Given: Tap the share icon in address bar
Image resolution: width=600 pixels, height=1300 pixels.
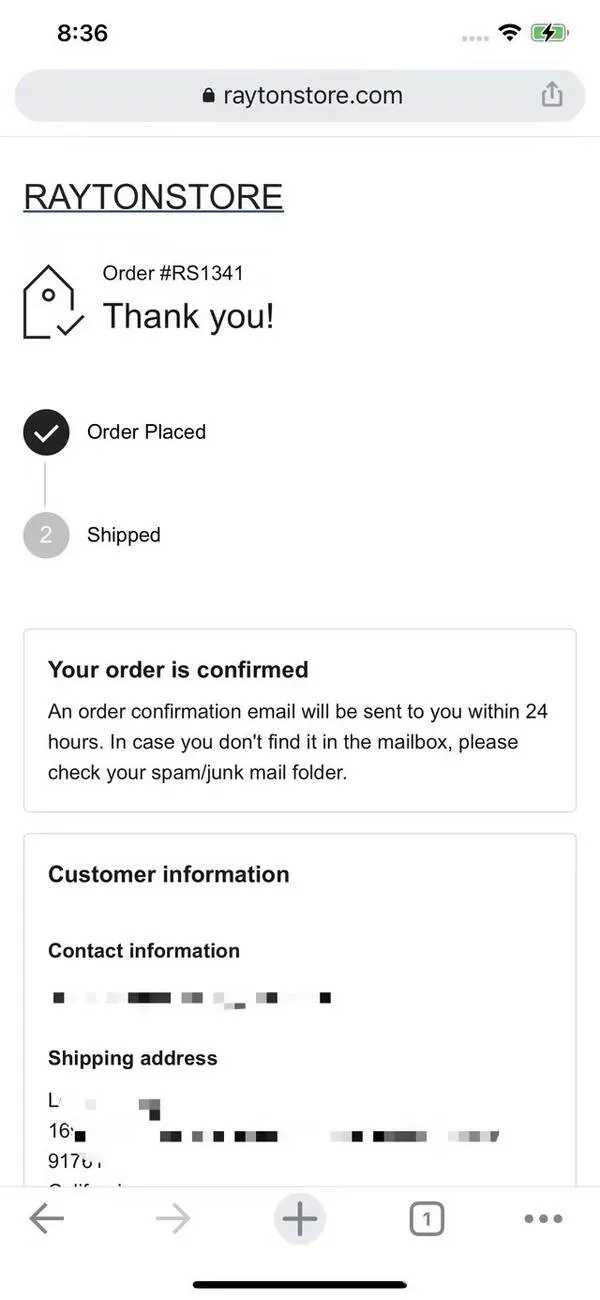Looking at the screenshot, I should [x=552, y=95].
